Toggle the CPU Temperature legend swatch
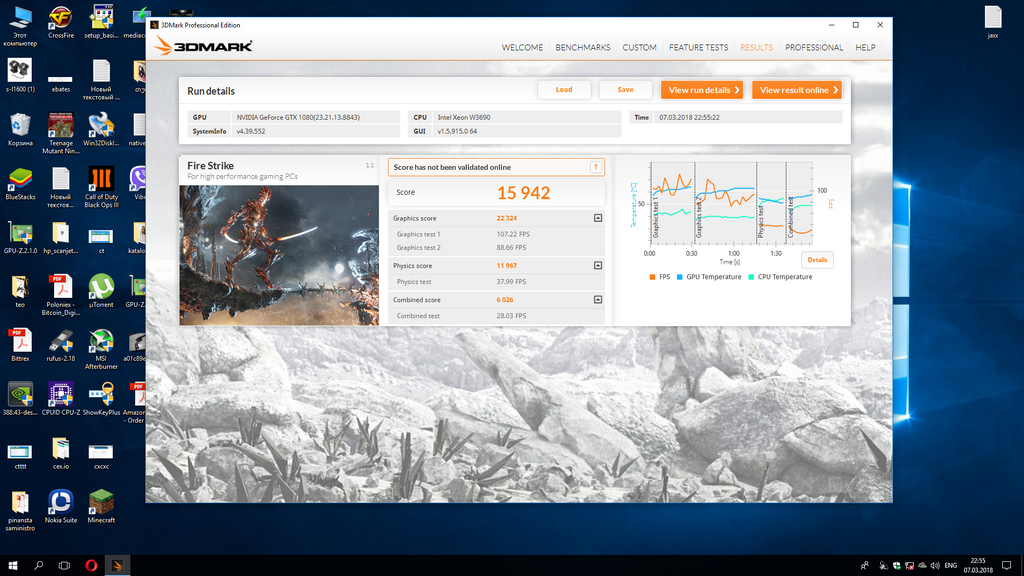The height and width of the screenshot is (576, 1024). click(751, 277)
